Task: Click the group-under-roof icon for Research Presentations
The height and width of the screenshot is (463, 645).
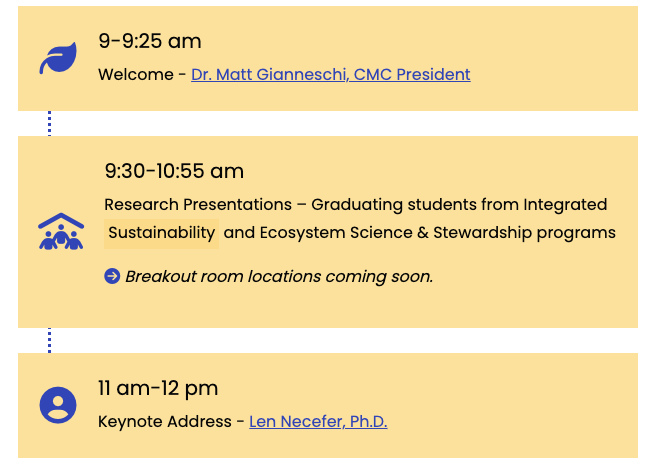Action: (61, 232)
